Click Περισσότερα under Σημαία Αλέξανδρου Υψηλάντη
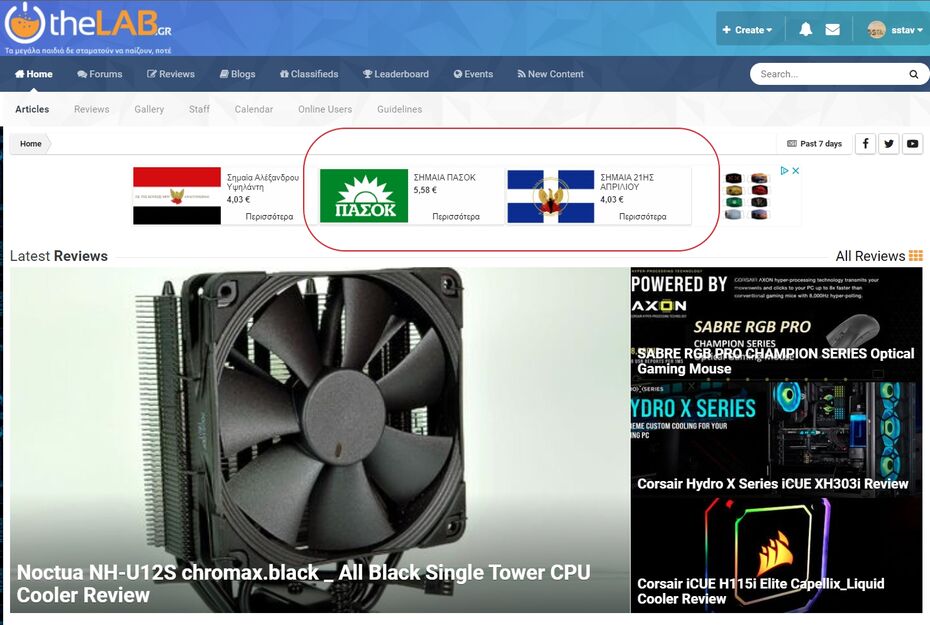Image resolution: width=930 pixels, height=625 pixels. click(269, 217)
